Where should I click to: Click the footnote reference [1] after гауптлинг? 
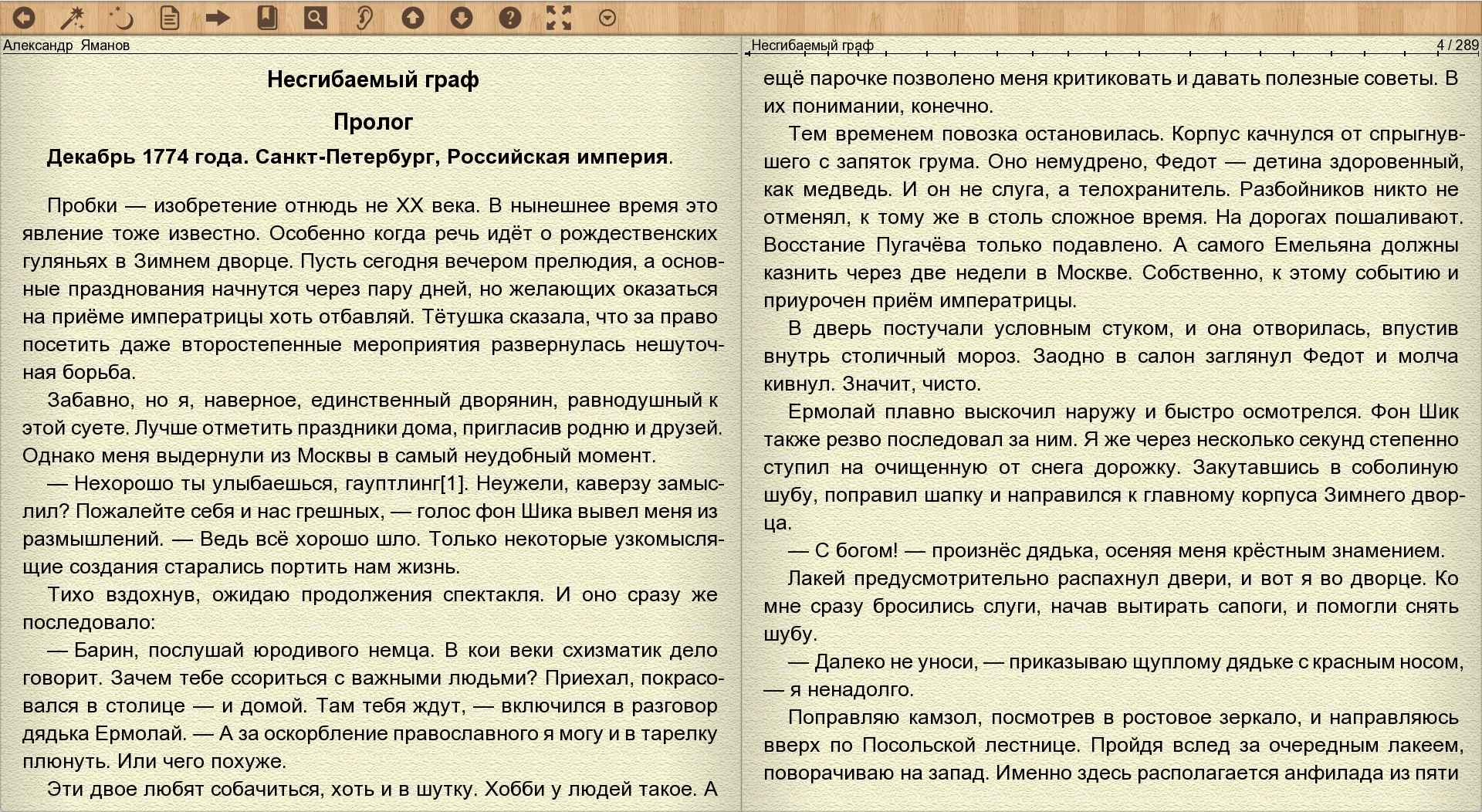click(x=453, y=484)
